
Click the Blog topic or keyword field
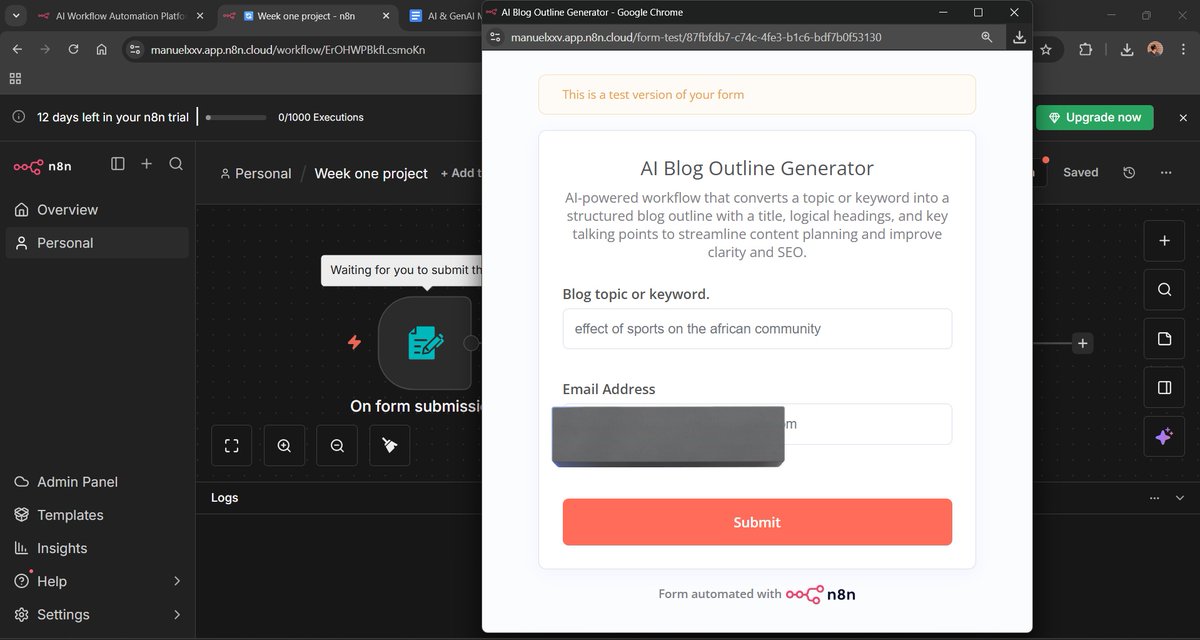[757, 329]
